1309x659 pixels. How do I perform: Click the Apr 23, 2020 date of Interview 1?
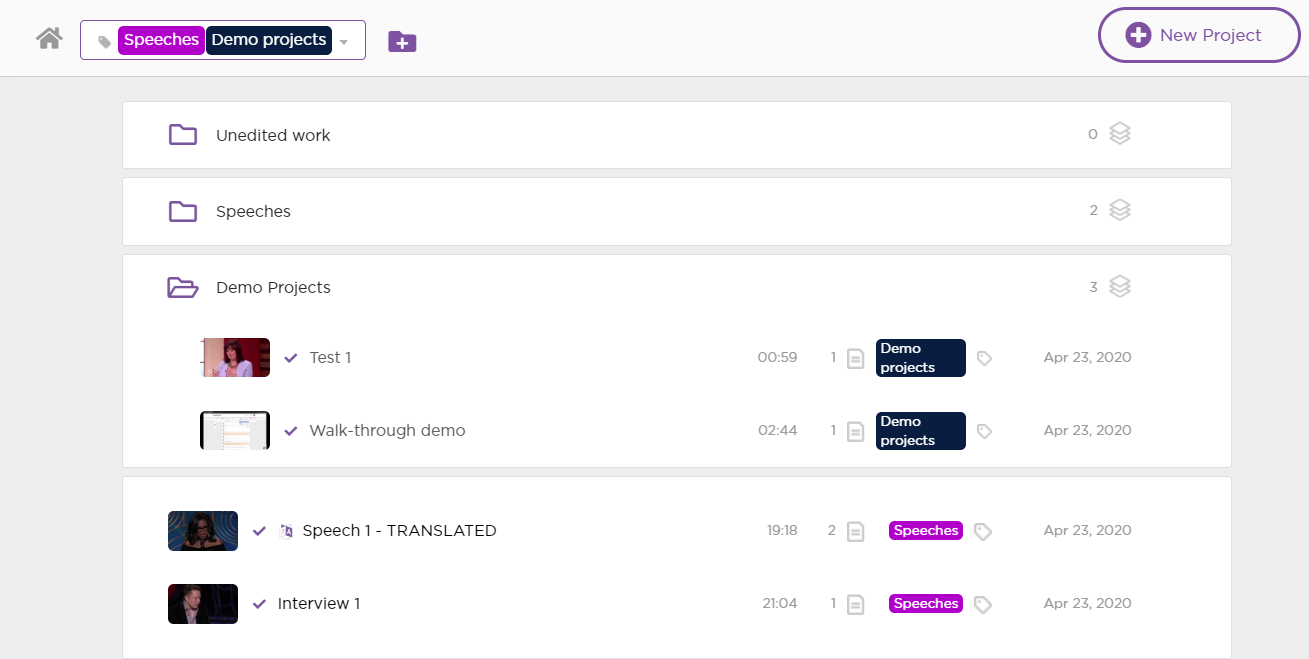tap(1087, 603)
